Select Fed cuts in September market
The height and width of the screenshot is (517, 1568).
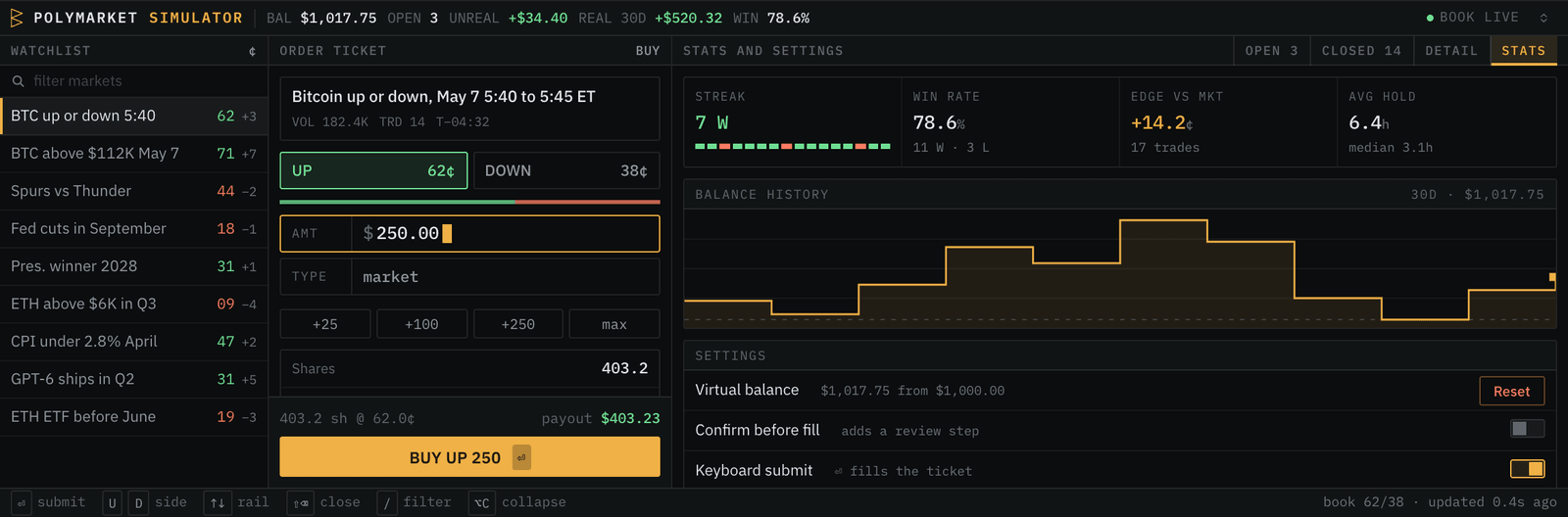(134, 228)
